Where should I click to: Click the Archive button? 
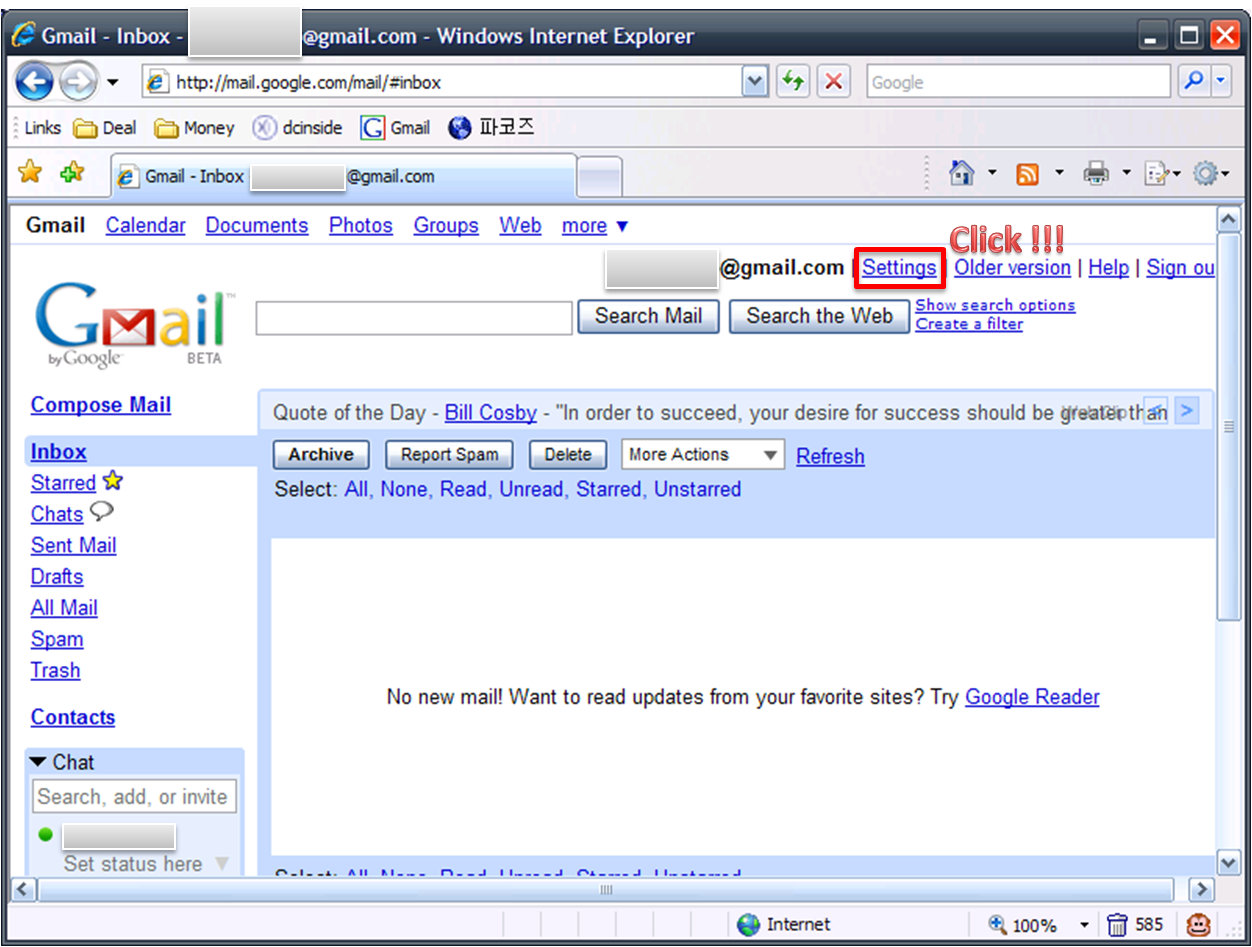[321, 454]
